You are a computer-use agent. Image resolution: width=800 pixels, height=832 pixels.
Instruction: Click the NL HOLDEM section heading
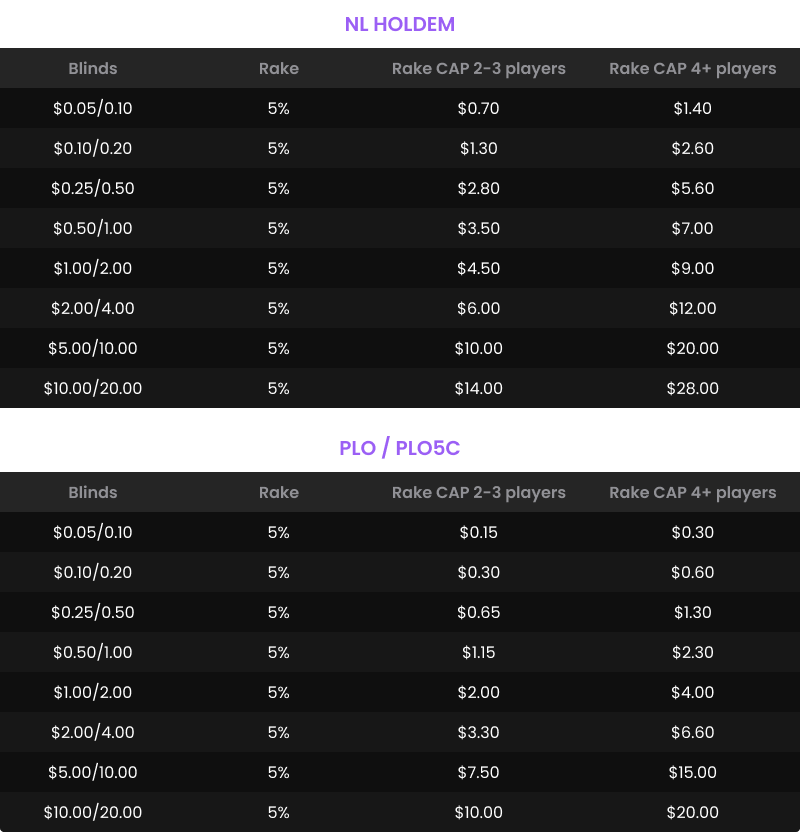[399, 24]
